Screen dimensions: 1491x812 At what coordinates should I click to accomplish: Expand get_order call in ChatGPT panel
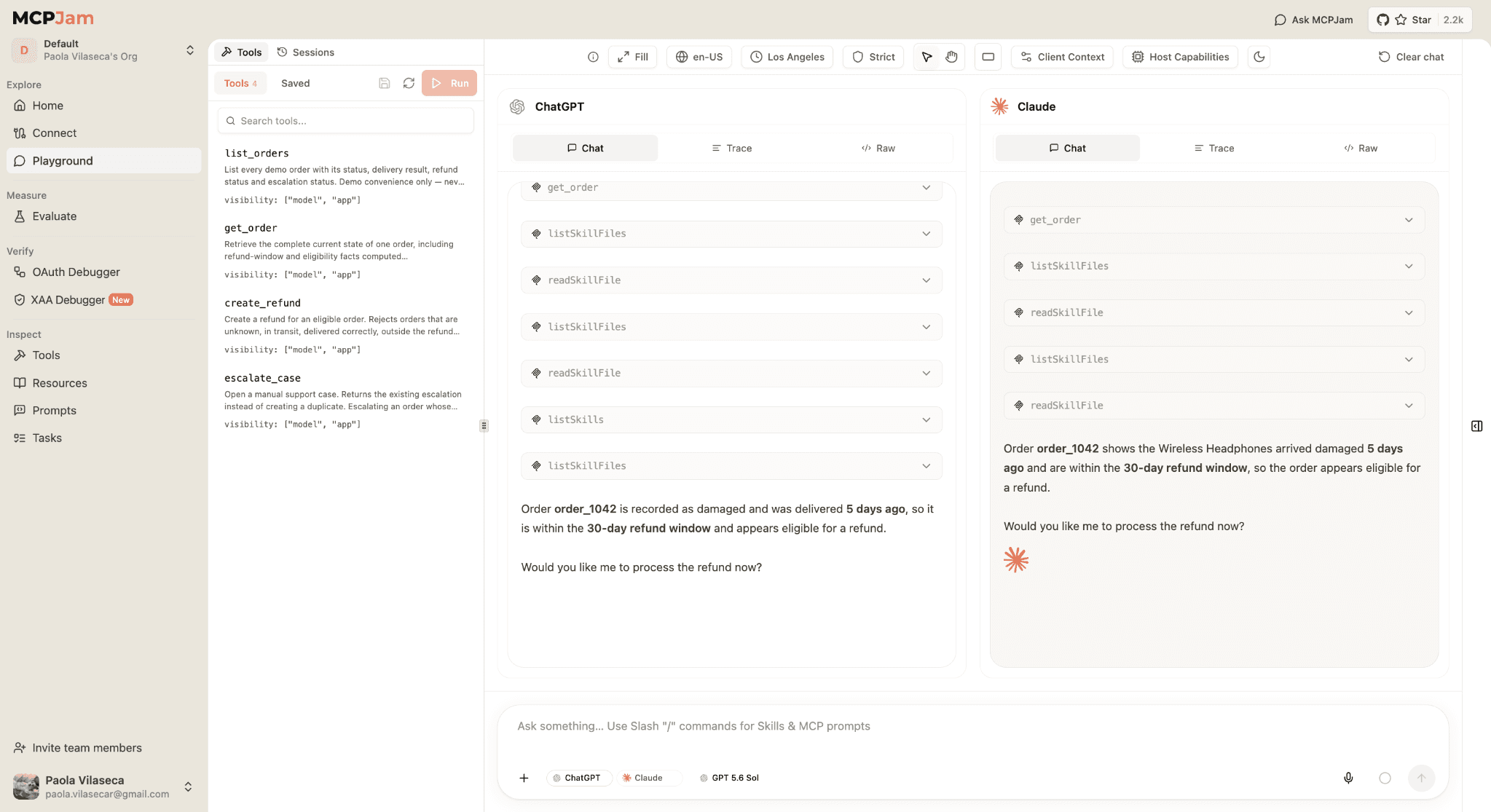(x=731, y=188)
